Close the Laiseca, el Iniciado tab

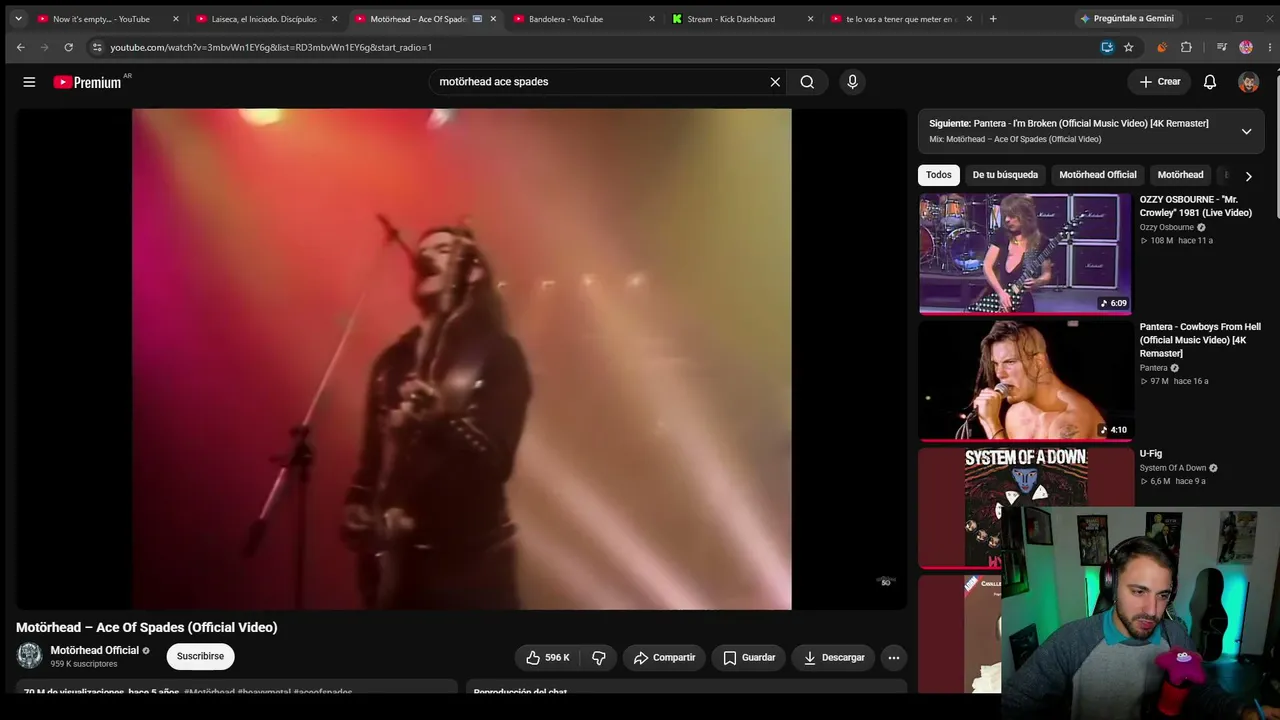[x=335, y=19]
